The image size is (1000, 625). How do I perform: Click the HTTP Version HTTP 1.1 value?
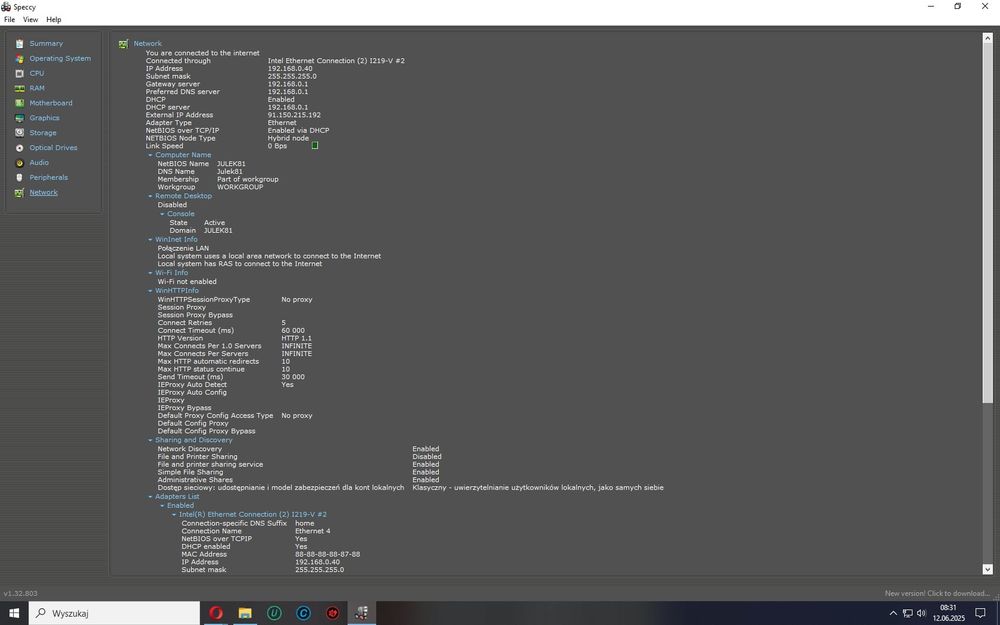(x=297, y=338)
